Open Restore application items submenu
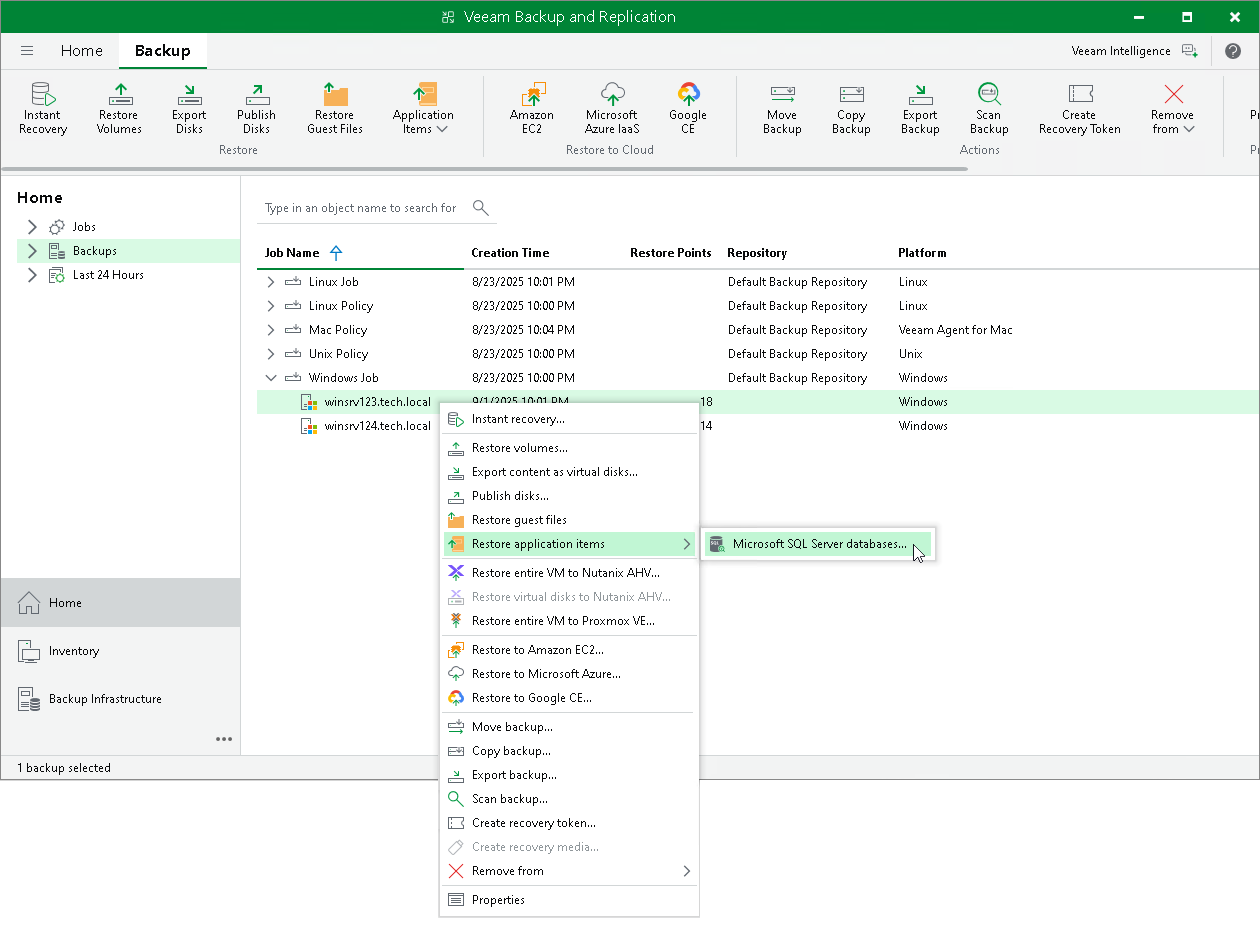1260x926 pixels. [x=569, y=544]
